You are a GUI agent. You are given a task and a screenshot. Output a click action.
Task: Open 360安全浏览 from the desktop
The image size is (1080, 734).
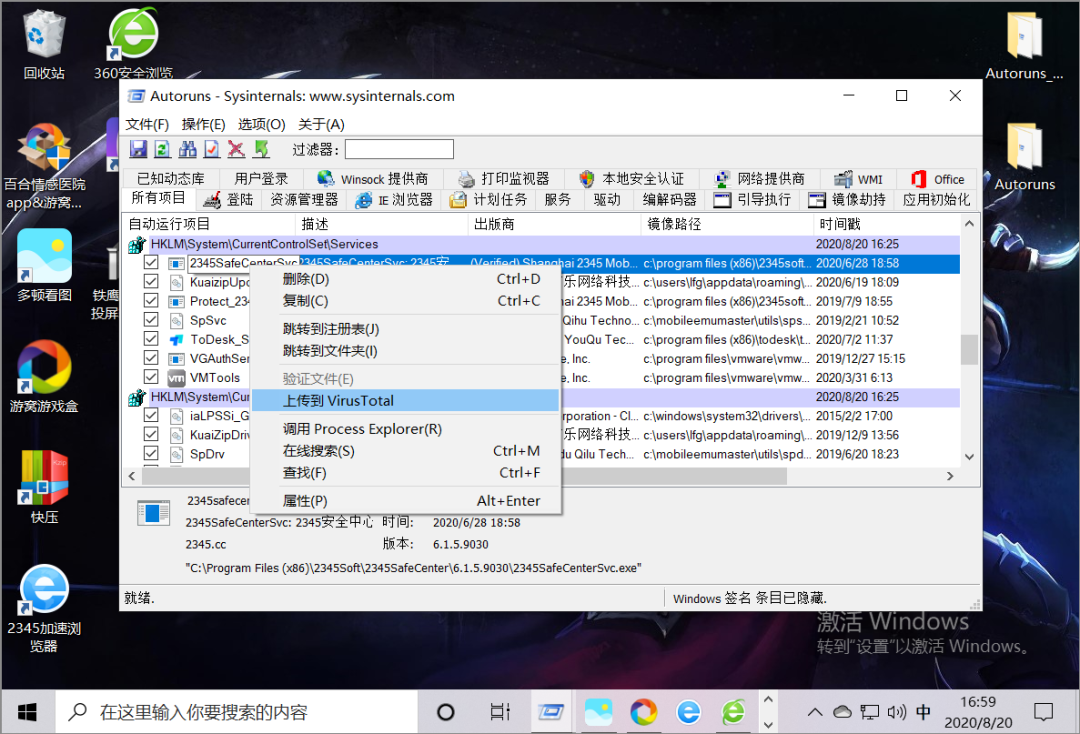[x=133, y=30]
